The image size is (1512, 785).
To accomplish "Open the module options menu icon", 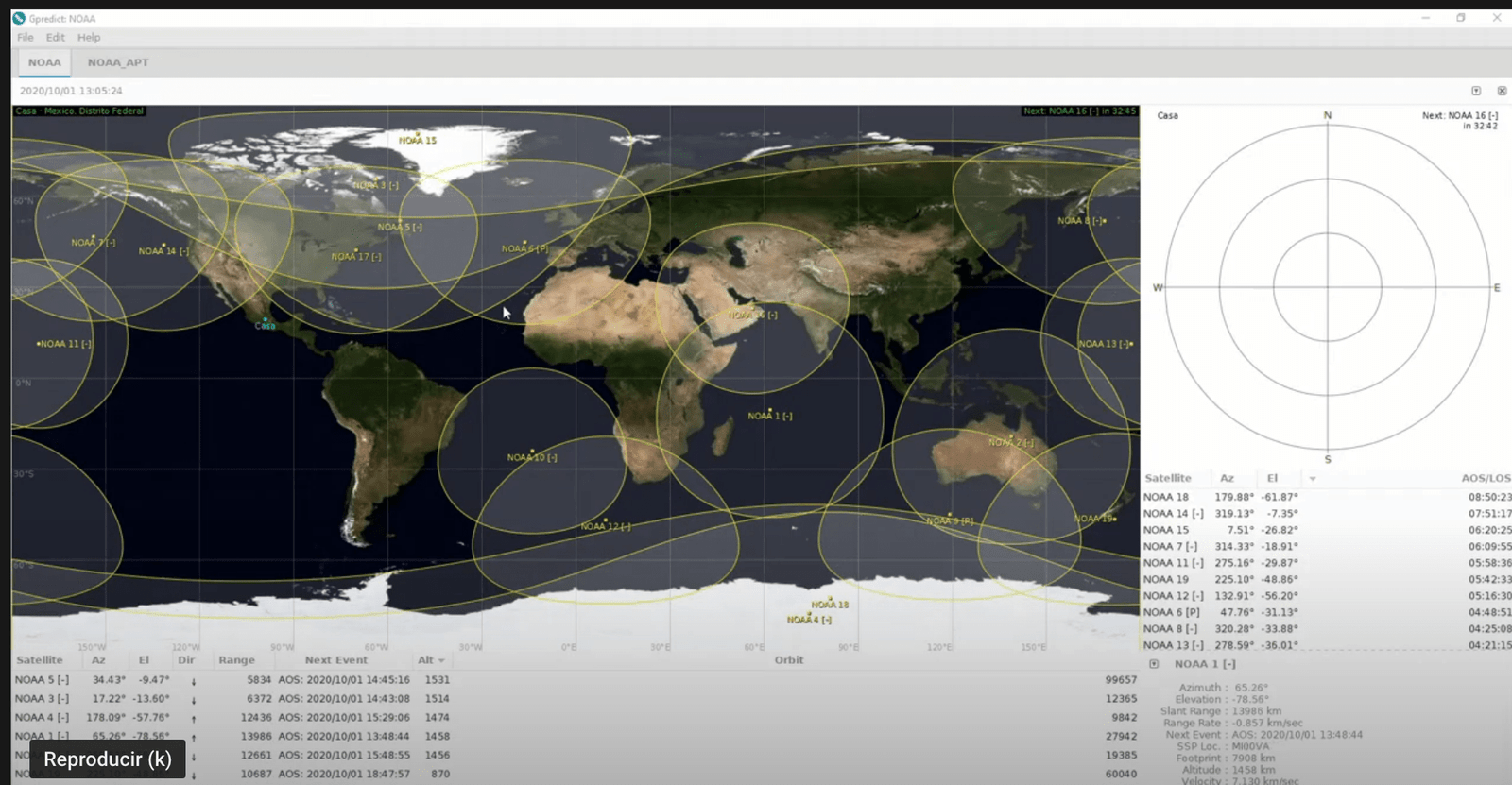I will (x=1476, y=91).
